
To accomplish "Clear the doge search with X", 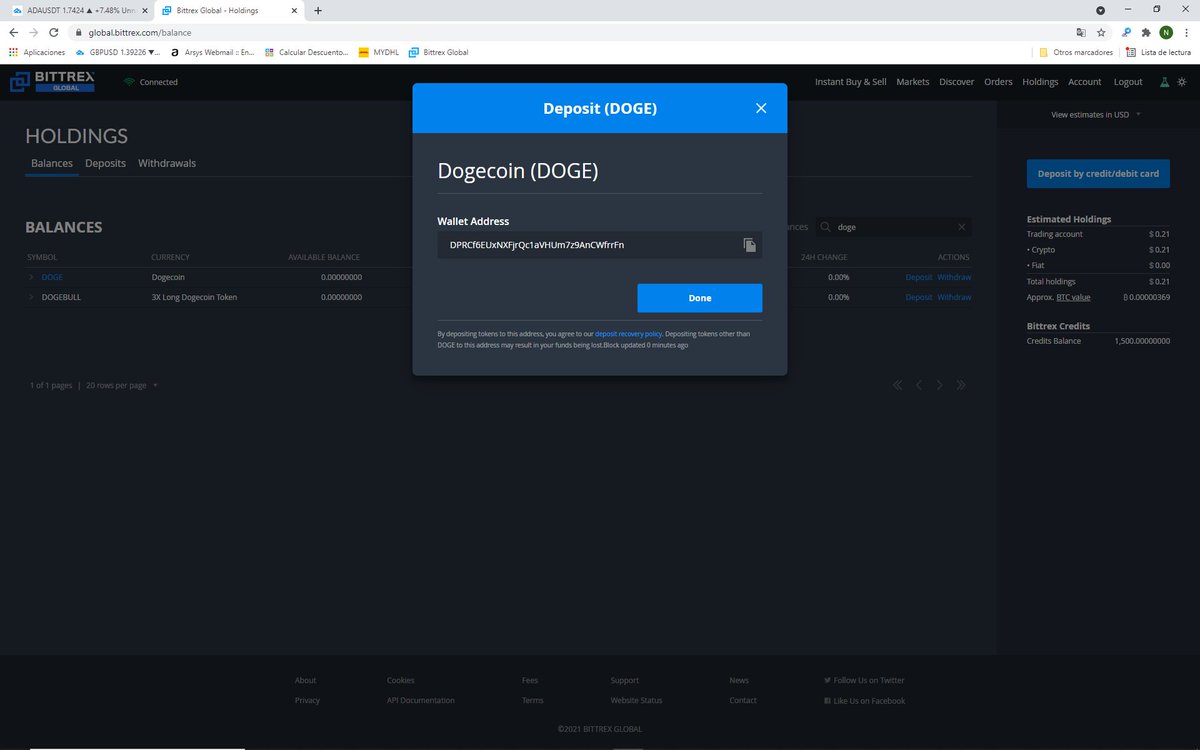I will point(961,227).
